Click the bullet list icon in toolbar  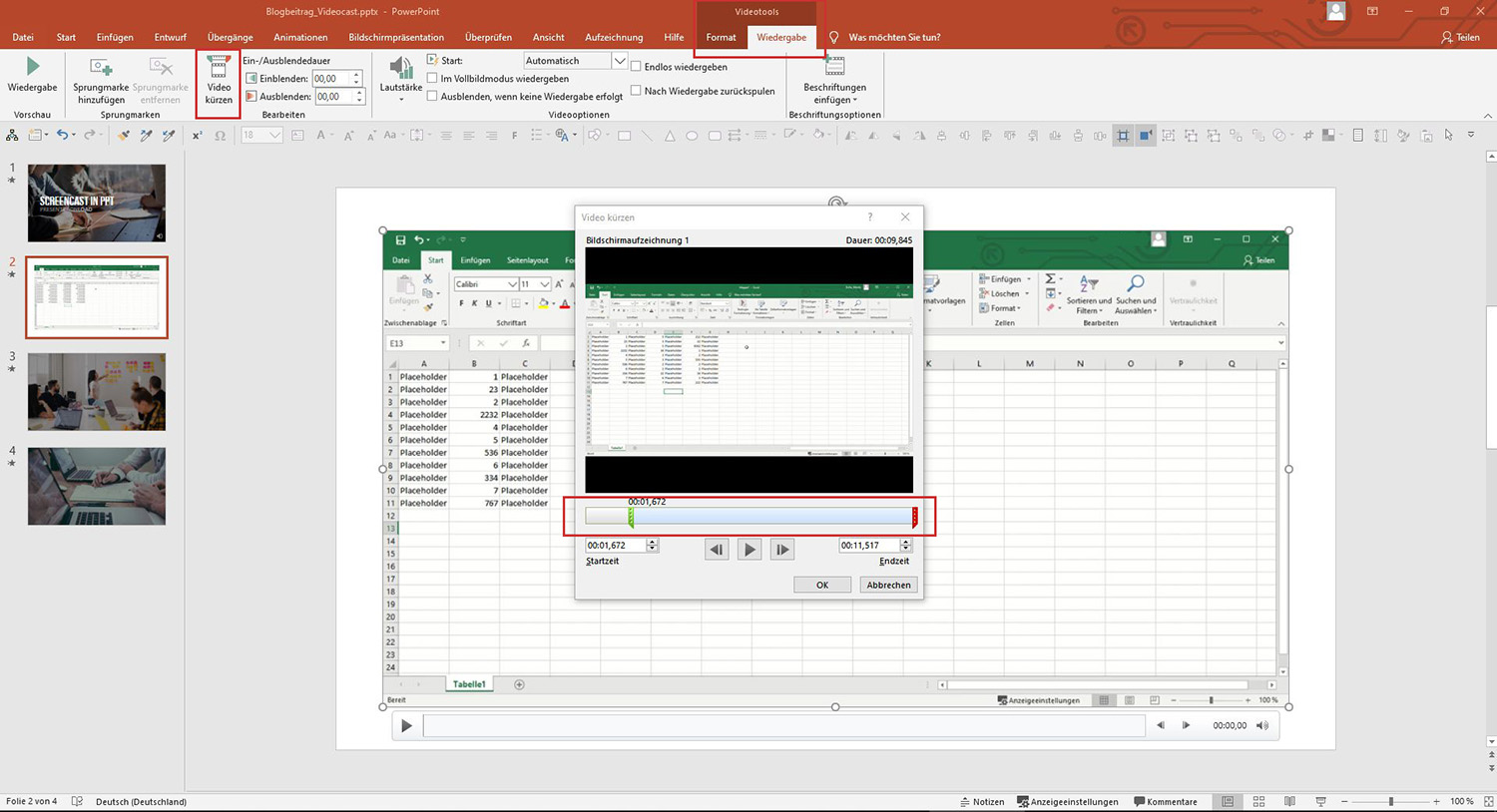tap(537, 136)
